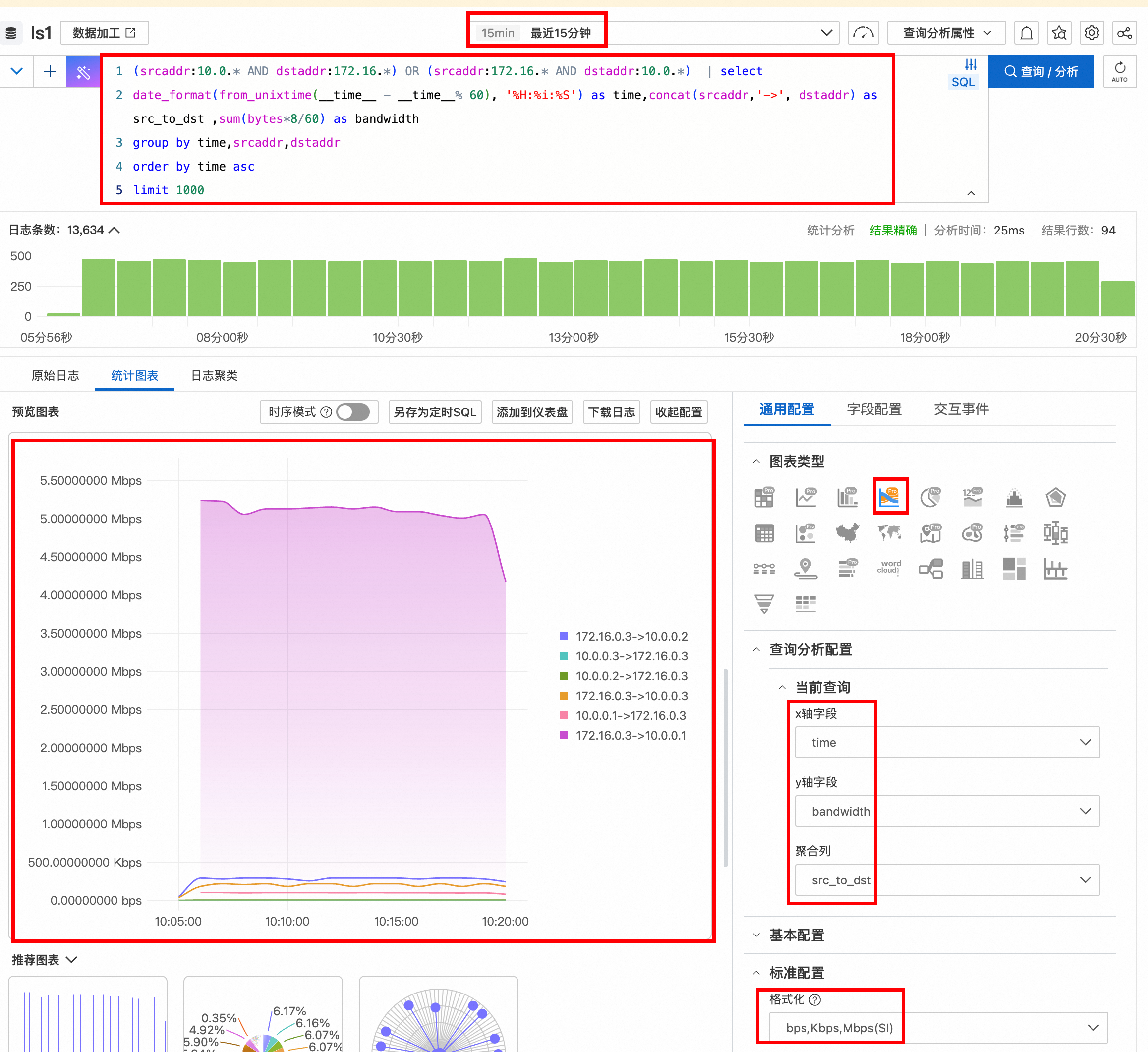Select the bubble scatter chart icon

point(806,533)
